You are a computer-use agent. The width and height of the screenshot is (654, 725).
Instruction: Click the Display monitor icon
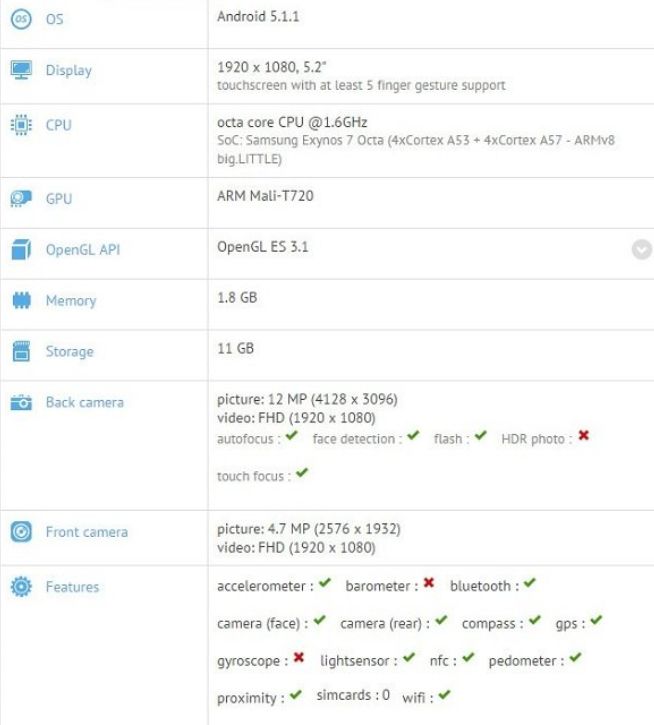coord(21,70)
